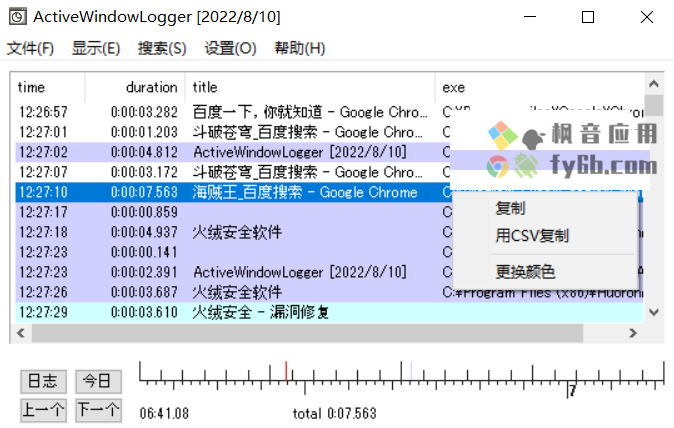Open the 显示(E) menu

95,48
